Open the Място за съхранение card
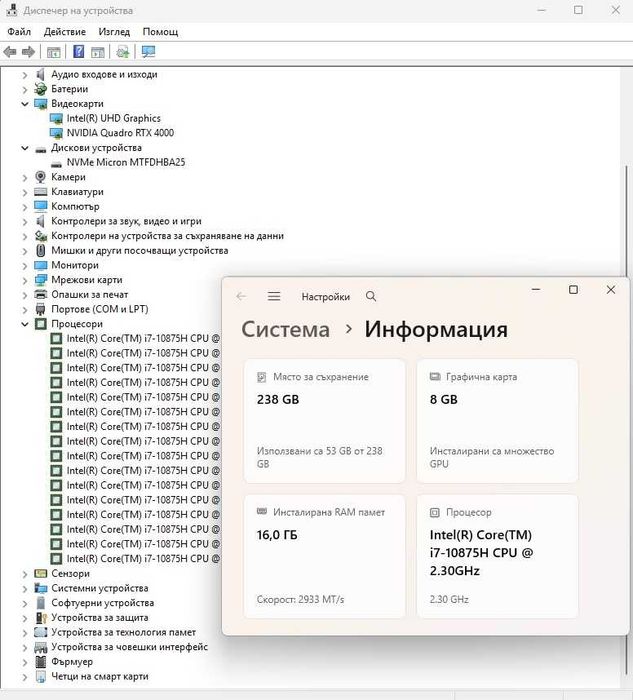Screen dimensions: 633x700 (325, 421)
